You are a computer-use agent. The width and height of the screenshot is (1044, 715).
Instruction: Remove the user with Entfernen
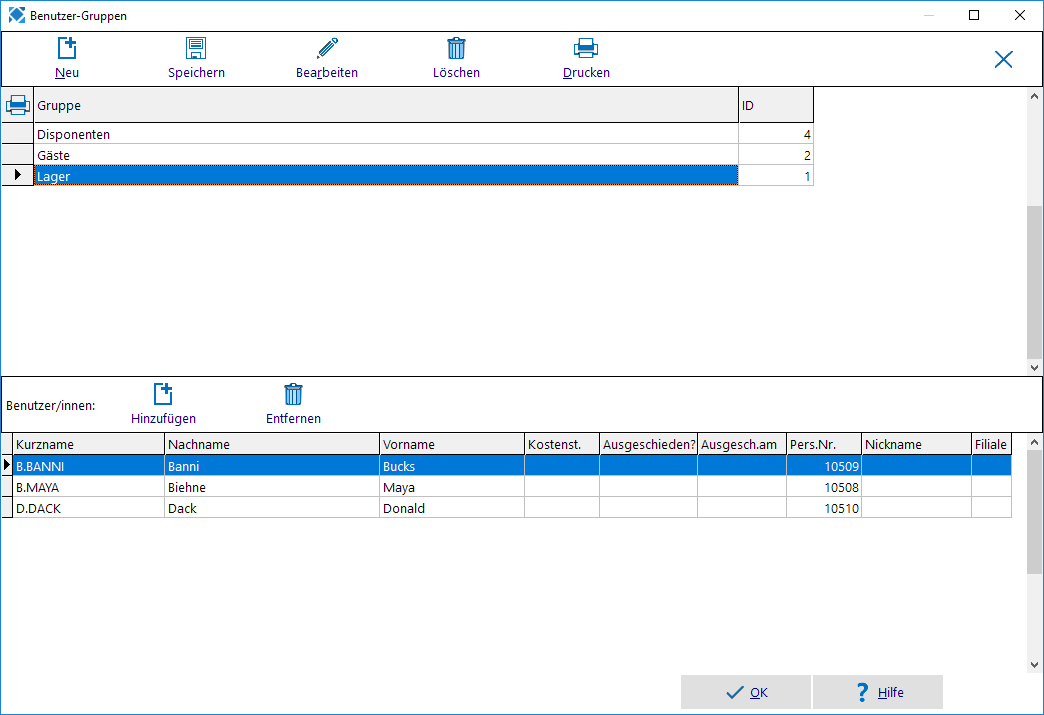click(293, 404)
